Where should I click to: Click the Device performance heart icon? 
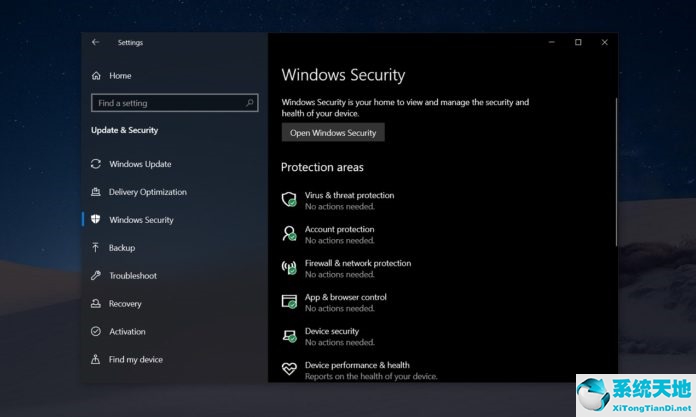pyautogui.click(x=289, y=369)
